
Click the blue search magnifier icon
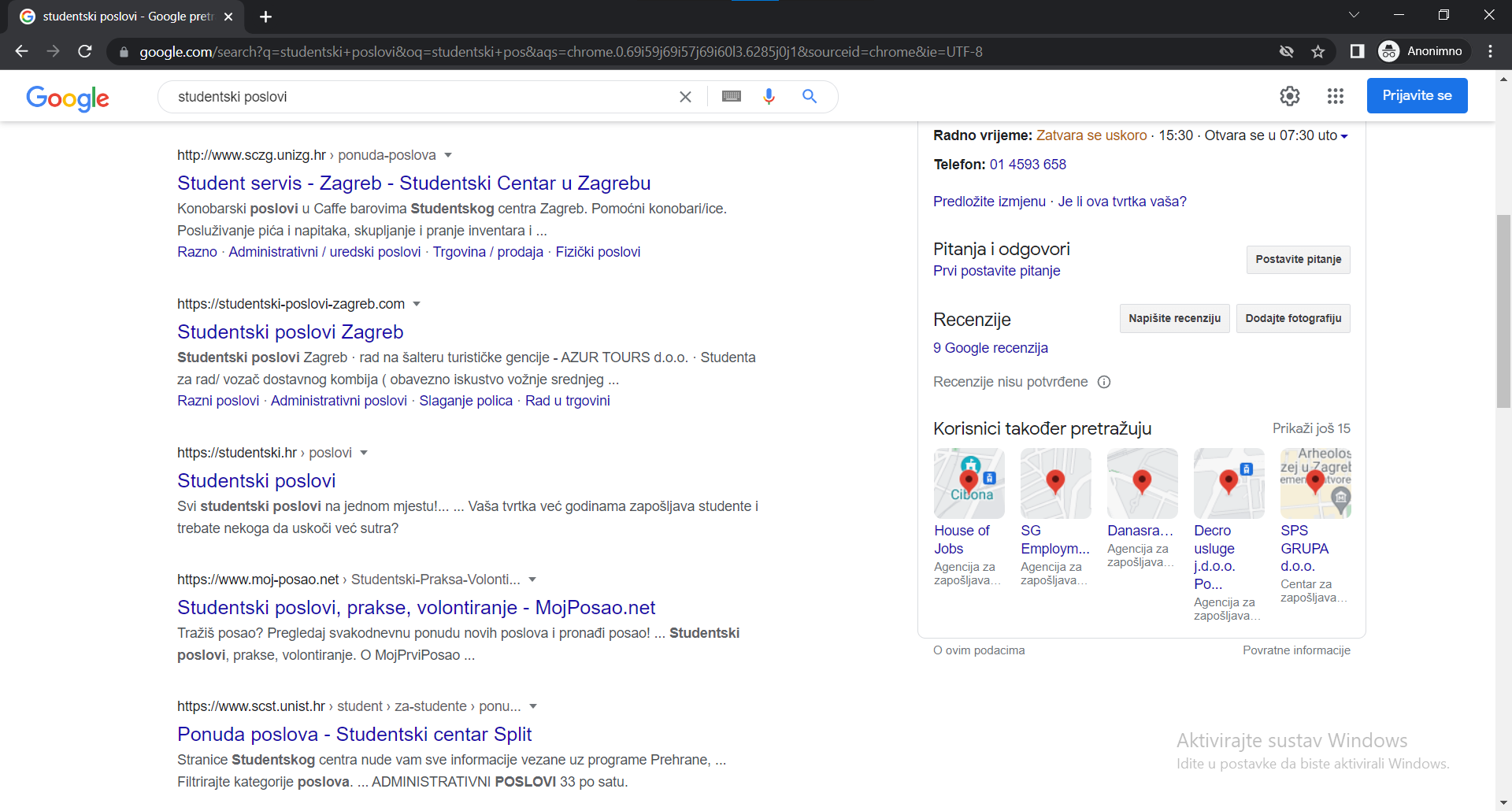[809, 96]
